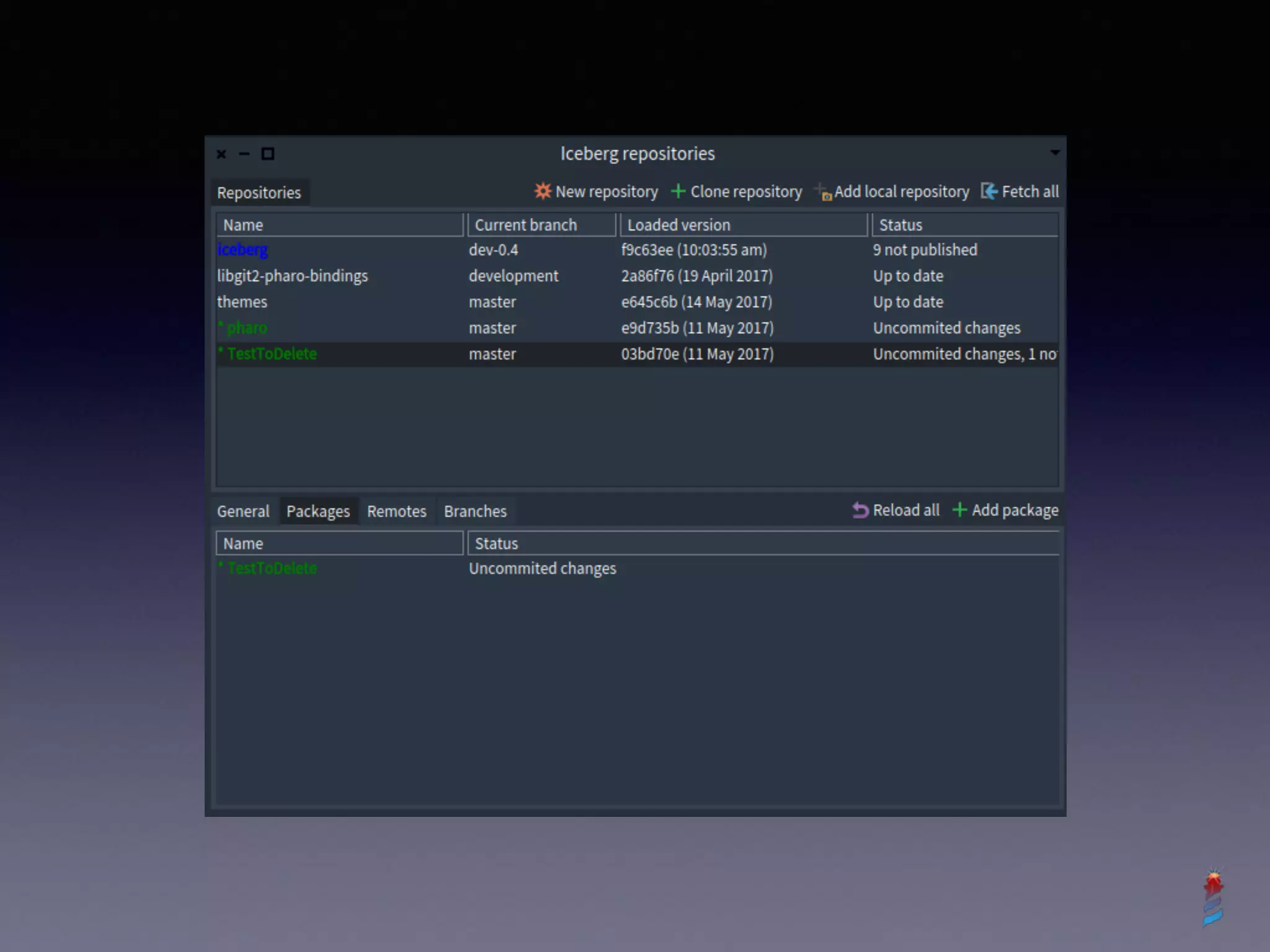The height and width of the screenshot is (952, 1270).
Task: Click the Pharo lighthouse logo icon
Action: (x=1213, y=897)
